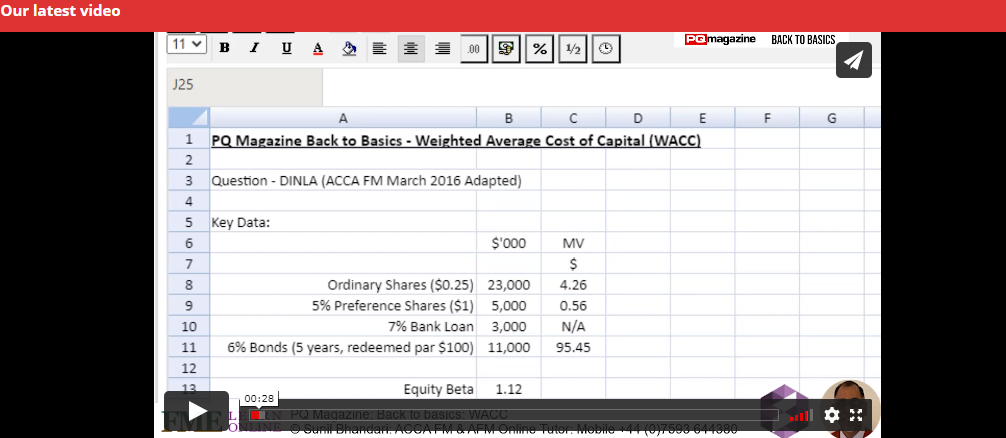This screenshot has width=1006, height=438.
Task: Click the clock time format button
Action: (x=606, y=49)
